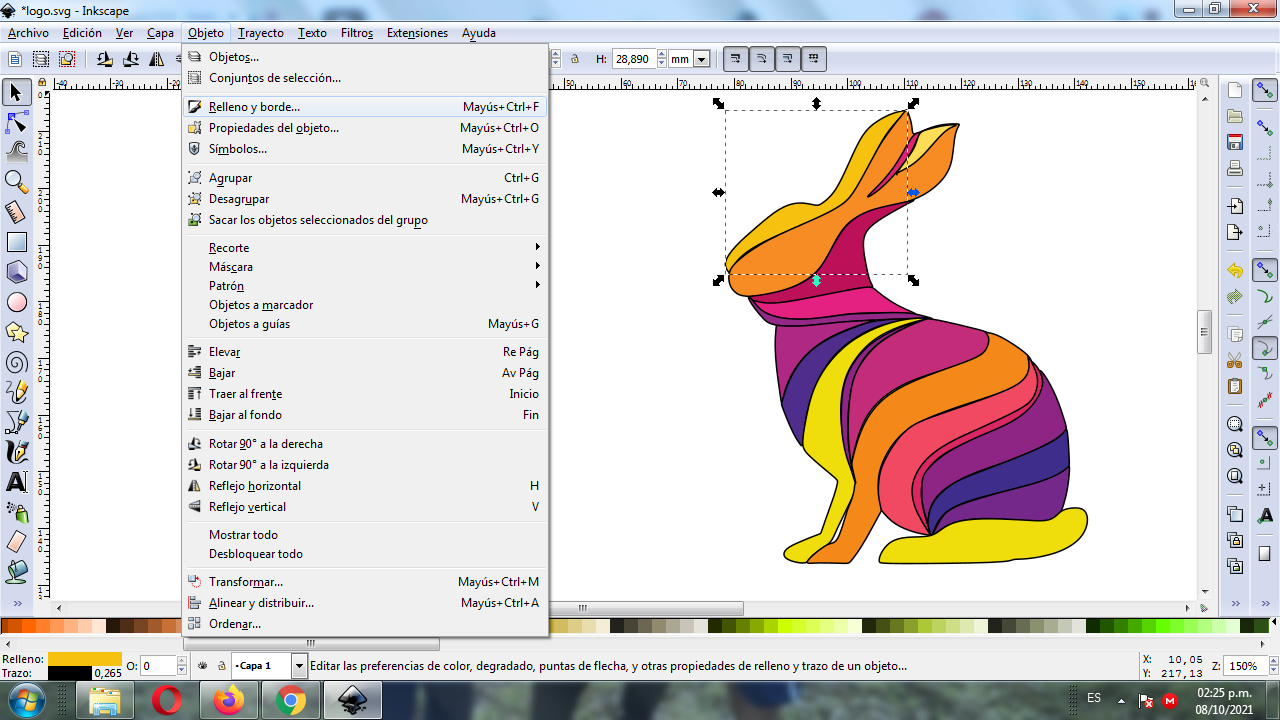Click Select all objects icon in top toolbar
The image size is (1280, 720).
pos(17,59)
